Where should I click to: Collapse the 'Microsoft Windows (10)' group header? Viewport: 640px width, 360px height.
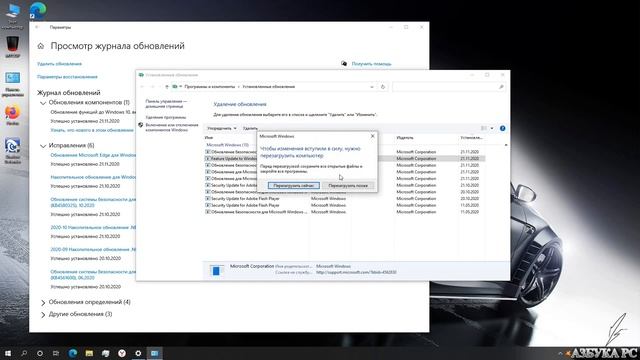point(227,144)
